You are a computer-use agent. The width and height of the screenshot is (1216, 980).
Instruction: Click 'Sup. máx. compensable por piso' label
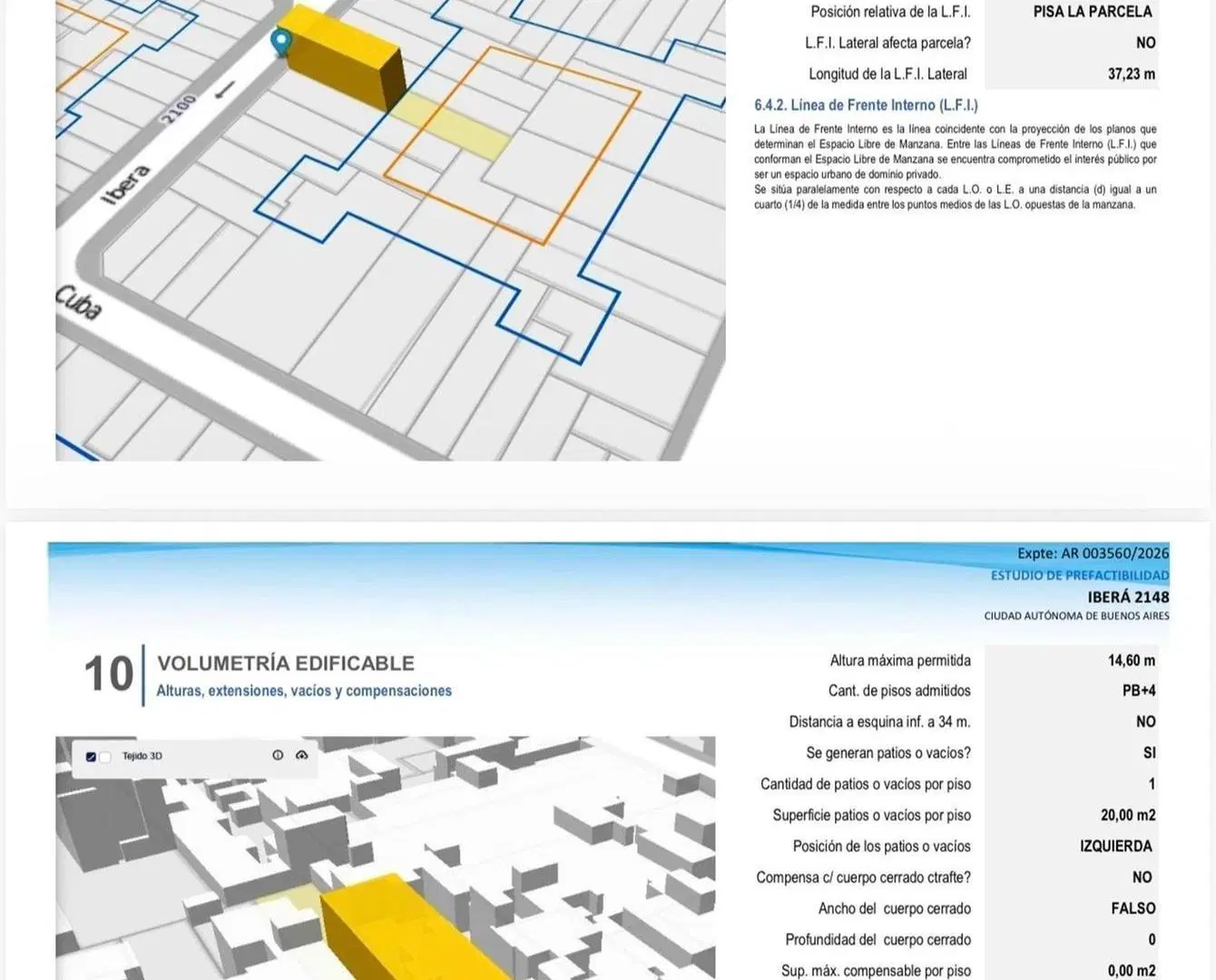(x=876, y=971)
